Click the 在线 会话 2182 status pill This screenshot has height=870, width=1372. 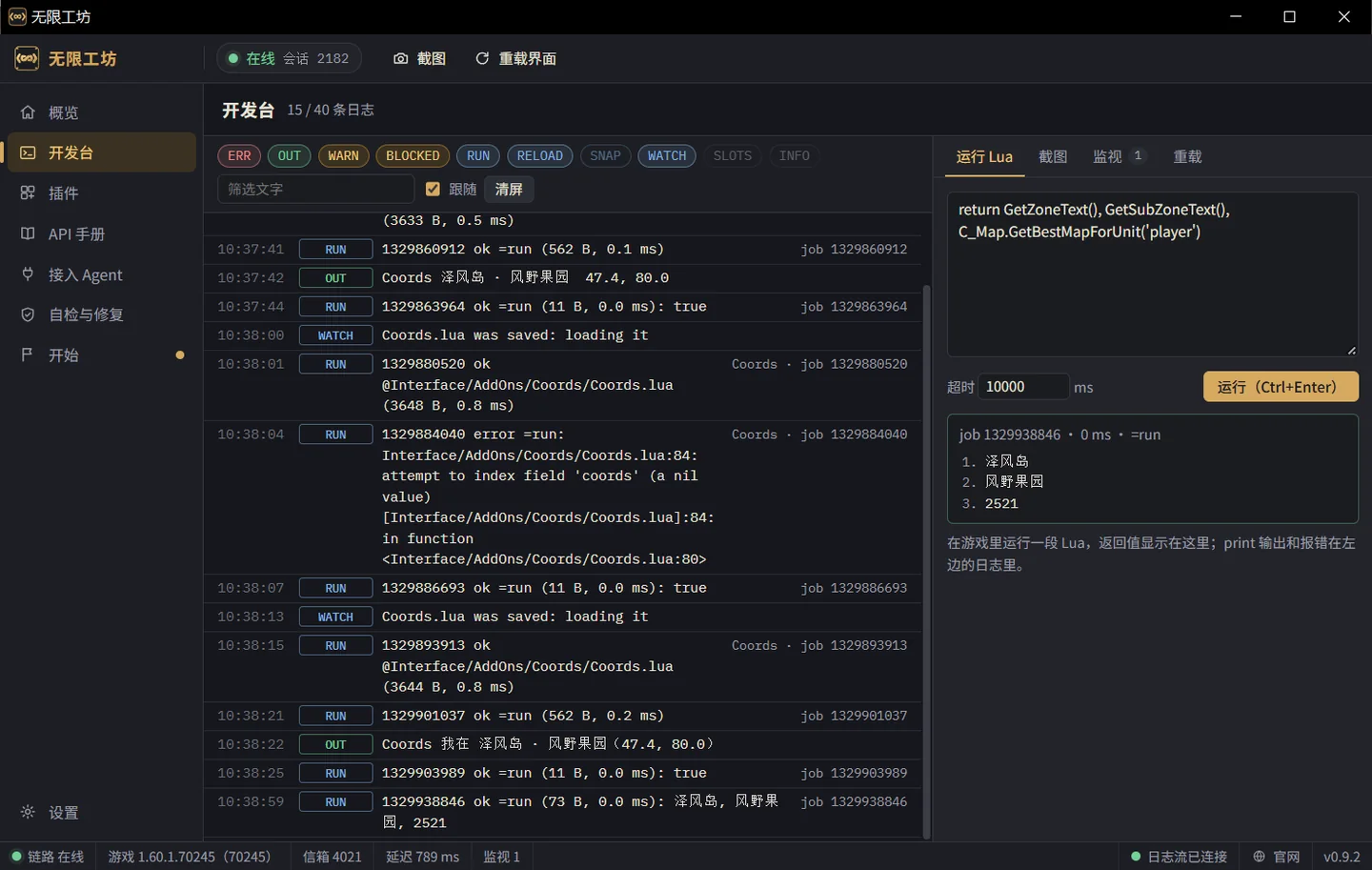(x=289, y=58)
